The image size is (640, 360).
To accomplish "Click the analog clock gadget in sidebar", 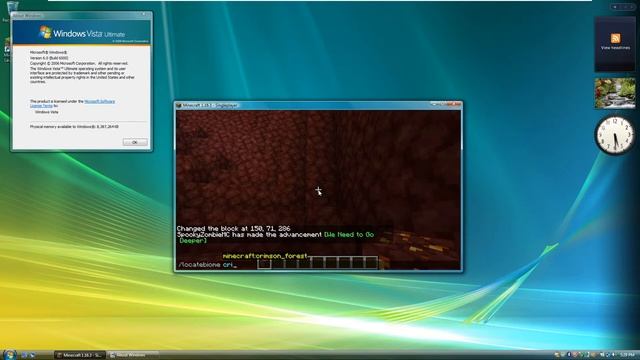I will [615, 135].
